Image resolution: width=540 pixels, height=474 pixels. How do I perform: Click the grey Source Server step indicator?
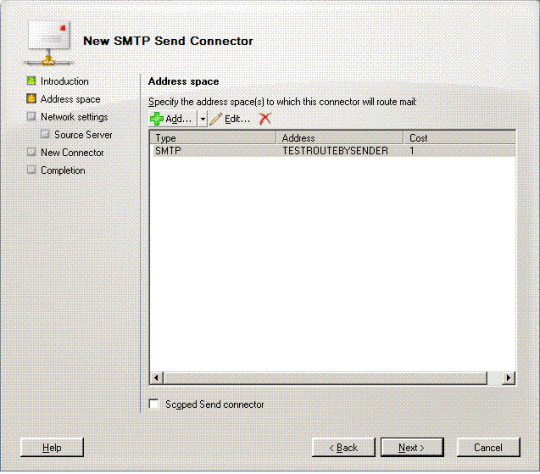pos(45,134)
